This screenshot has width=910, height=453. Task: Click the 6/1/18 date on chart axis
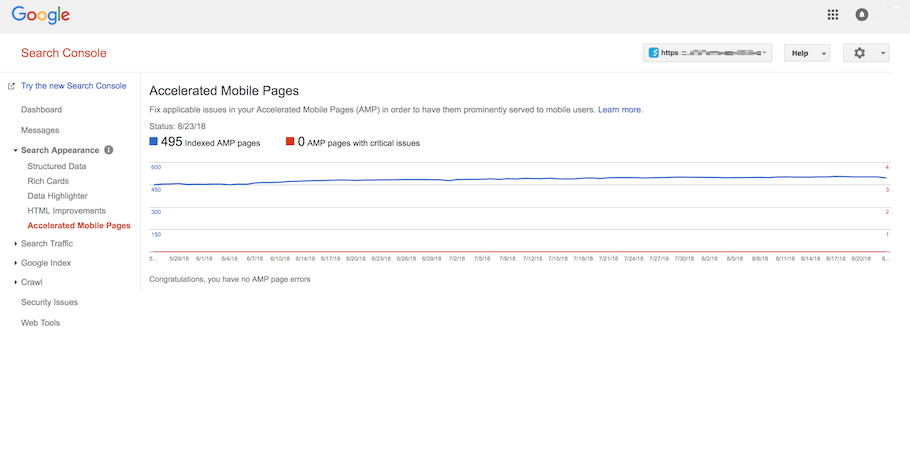point(204,259)
